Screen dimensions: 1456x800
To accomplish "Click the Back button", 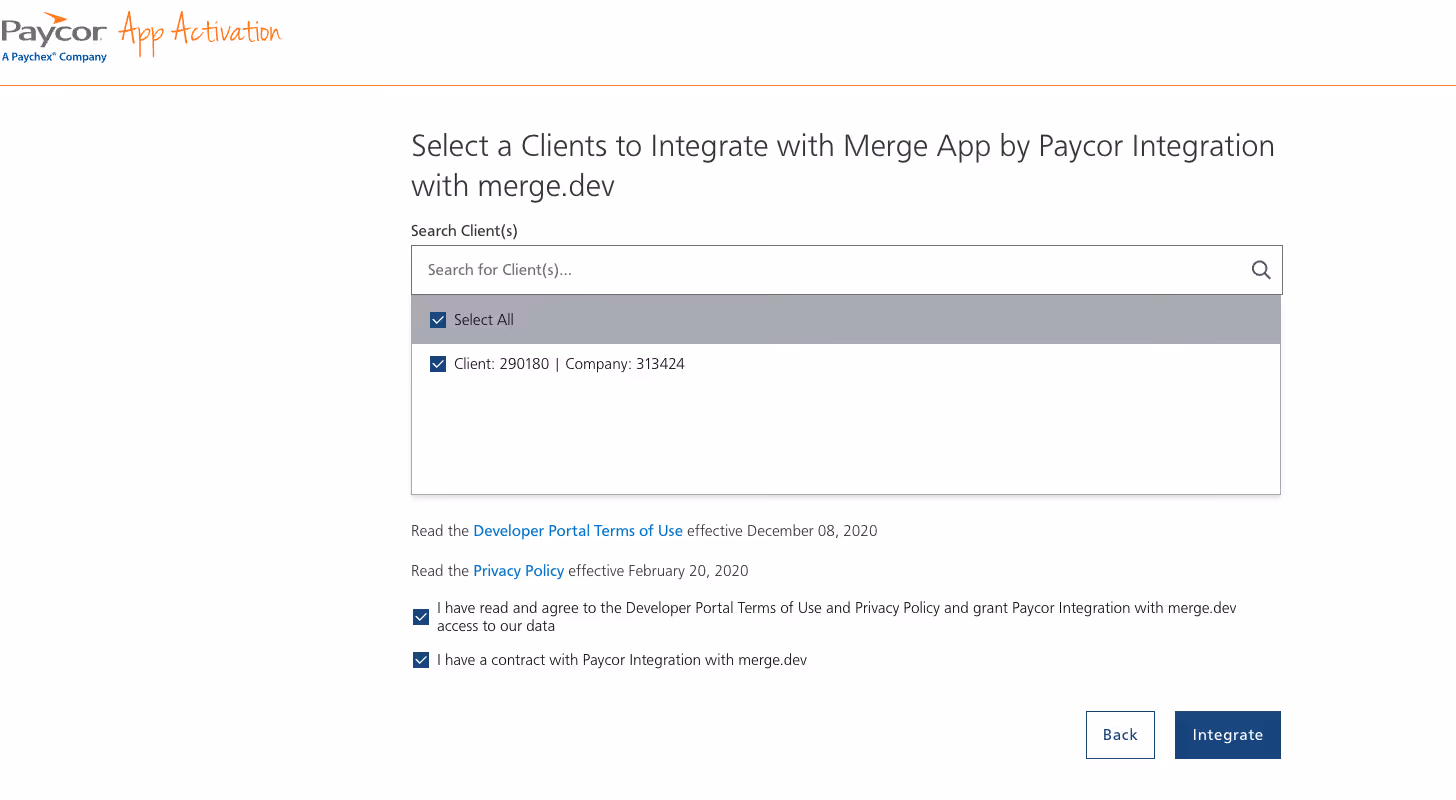I will (x=1120, y=734).
